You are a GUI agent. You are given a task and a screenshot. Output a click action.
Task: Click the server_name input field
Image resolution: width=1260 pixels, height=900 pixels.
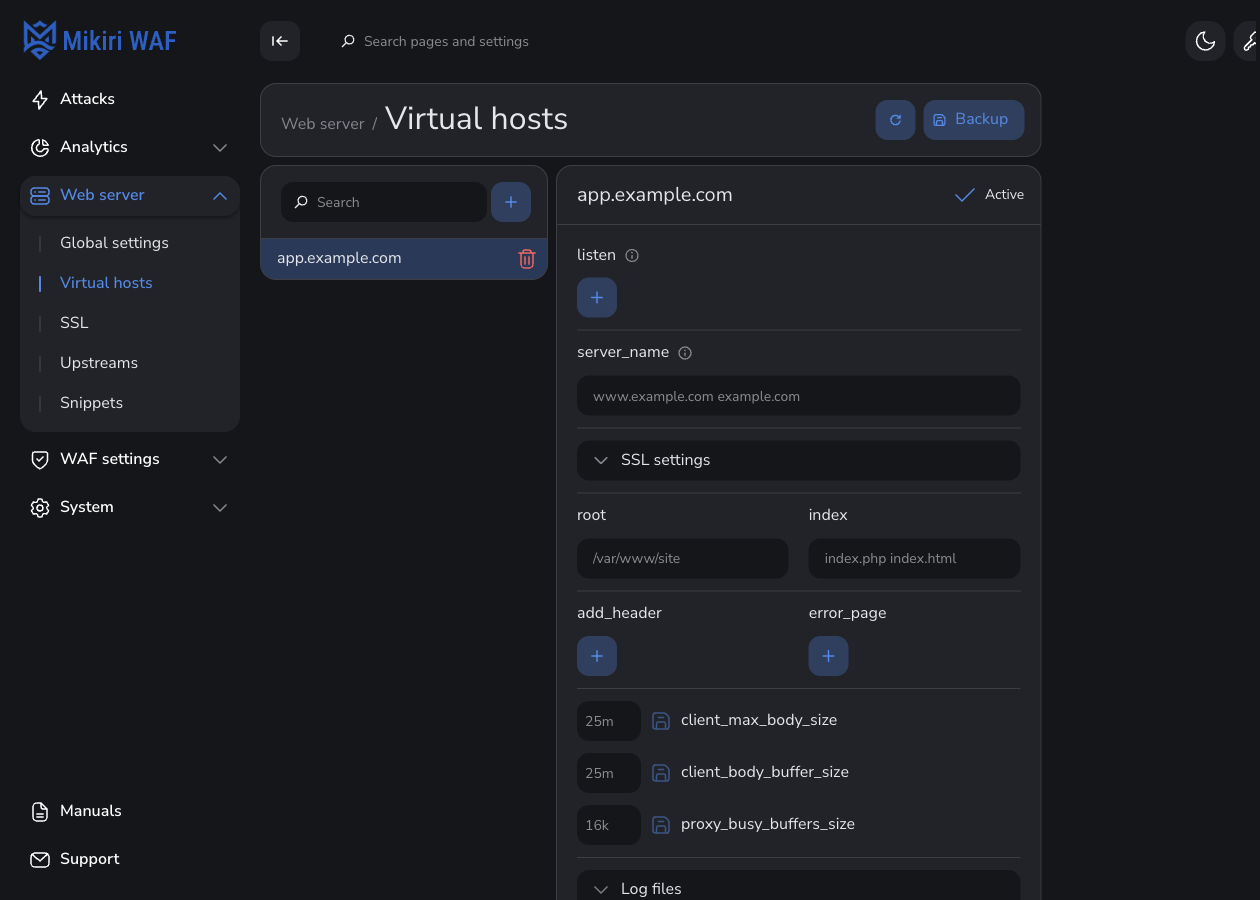pyautogui.click(x=799, y=396)
